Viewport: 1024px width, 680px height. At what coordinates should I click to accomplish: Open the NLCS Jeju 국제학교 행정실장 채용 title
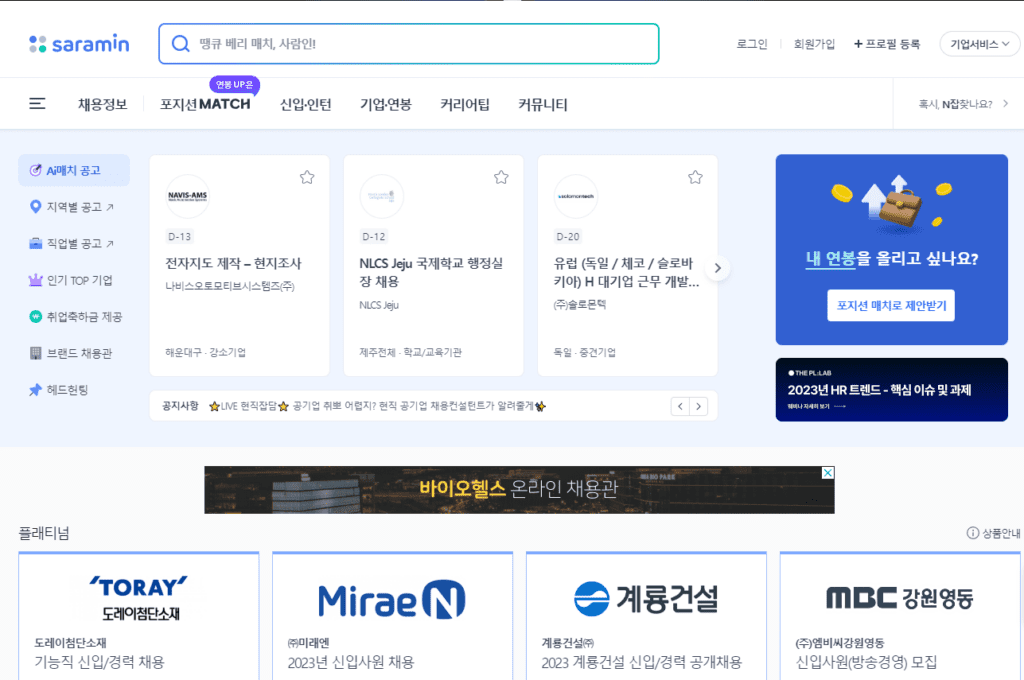point(431,272)
